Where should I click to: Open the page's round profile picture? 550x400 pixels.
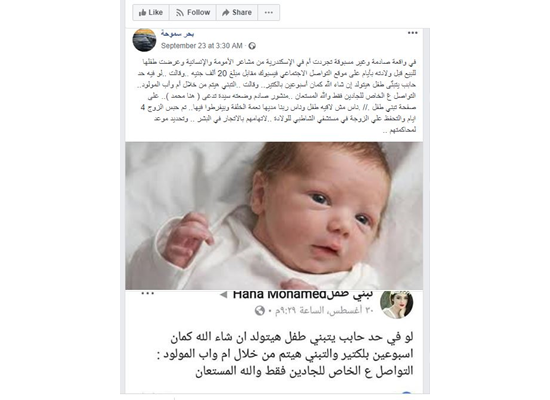[x=144, y=40]
